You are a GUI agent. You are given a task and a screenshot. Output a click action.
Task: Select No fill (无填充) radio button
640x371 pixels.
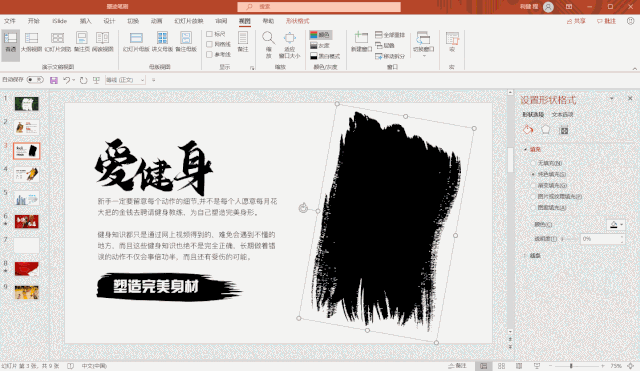click(533, 163)
